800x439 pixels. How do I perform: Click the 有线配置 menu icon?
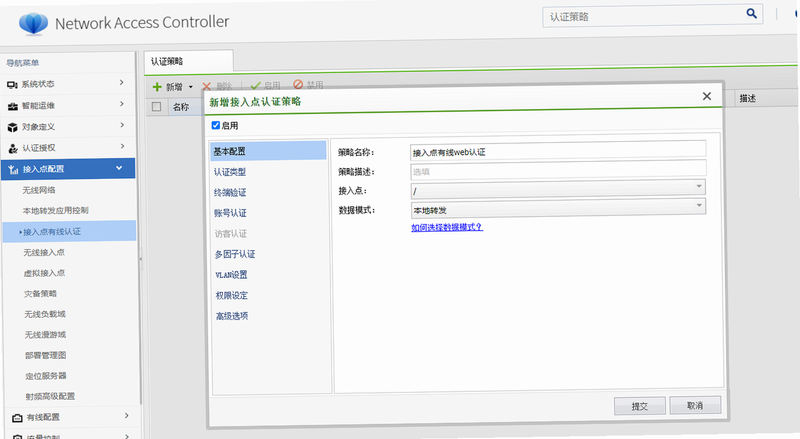17,418
